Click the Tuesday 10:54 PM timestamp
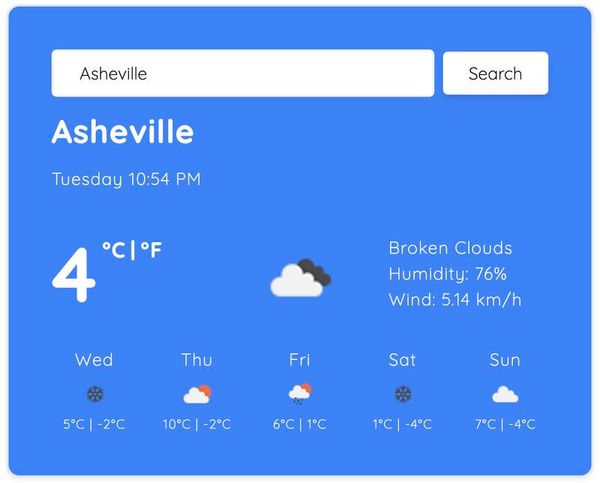This screenshot has height=483, width=600. tap(126, 179)
